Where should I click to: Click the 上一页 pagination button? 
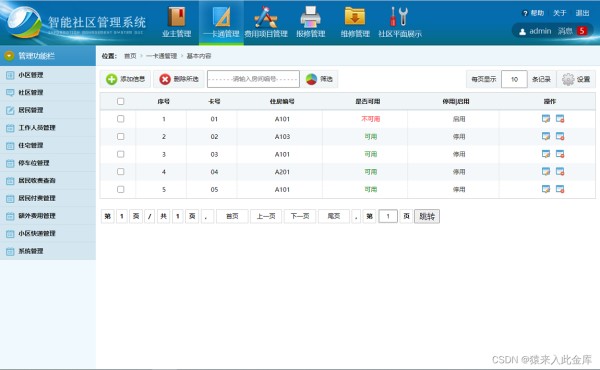(266, 216)
